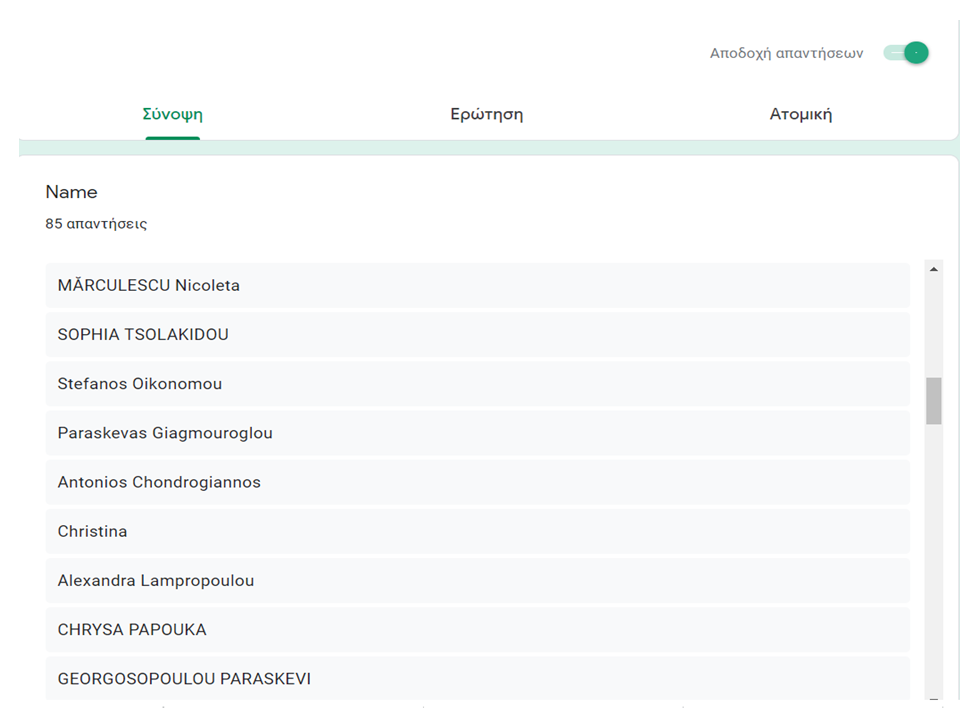Click the Alexandra Lampropoulou entry
The width and height of the screenshot is (960, 720).
pyautogui.click(x=156, y=581)
